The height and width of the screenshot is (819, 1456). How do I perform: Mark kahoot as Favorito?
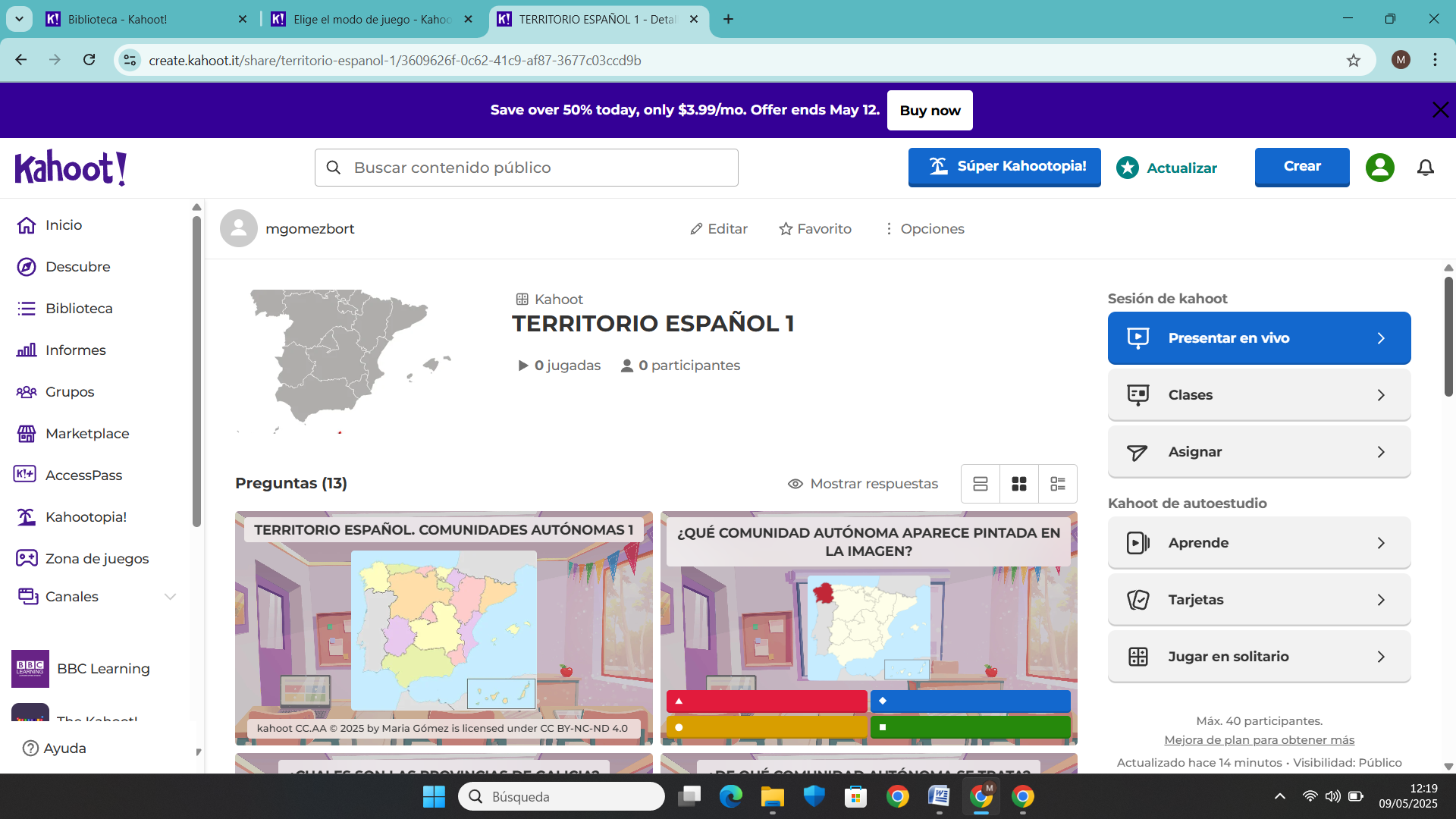coord(815,229)
